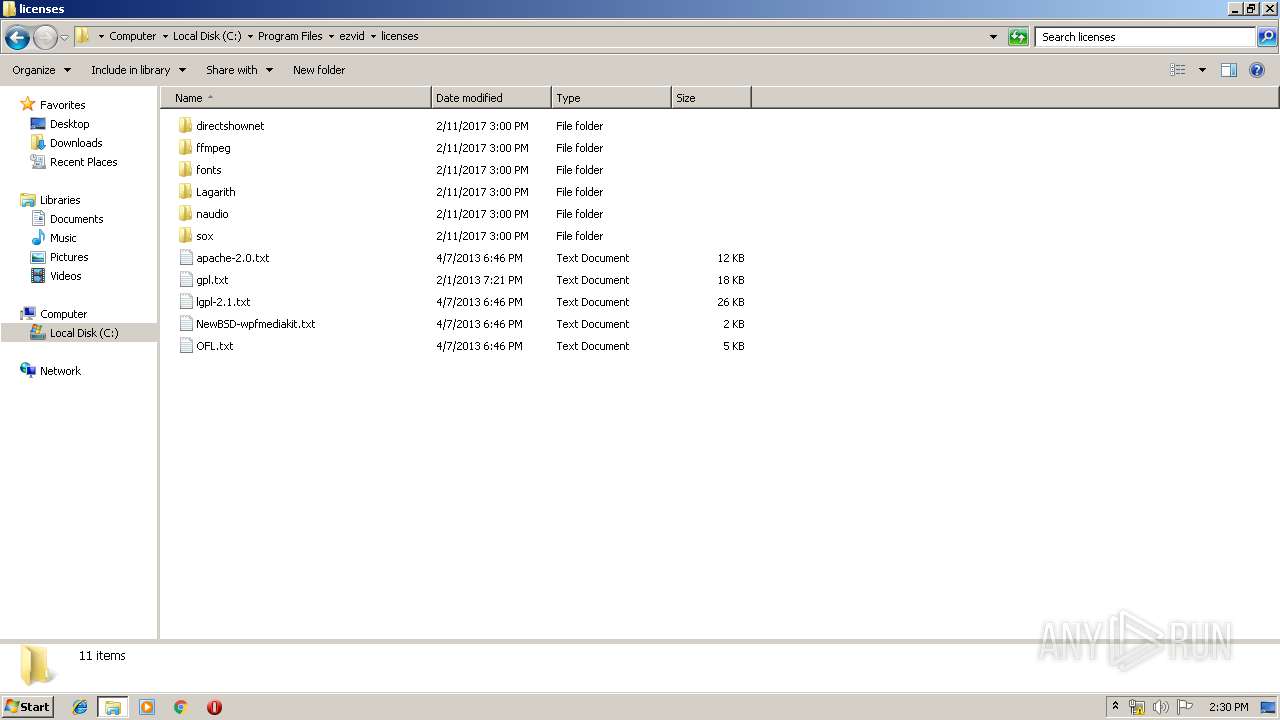Viewport: 1280px width, 720px height.
Task: Select the OFL.txt file icon
Action: tap(185, 346)
